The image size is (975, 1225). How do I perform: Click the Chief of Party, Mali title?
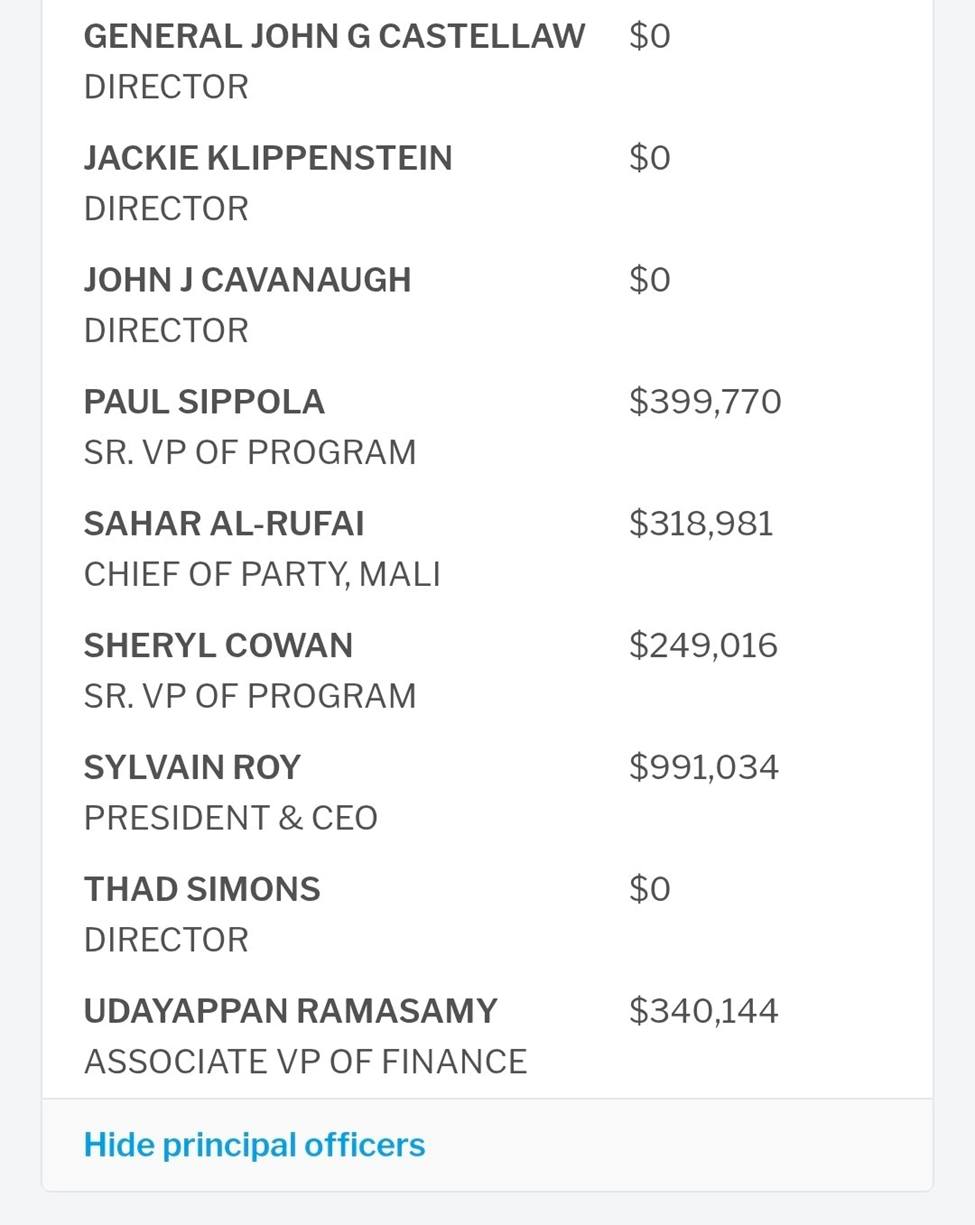(262, 575)
